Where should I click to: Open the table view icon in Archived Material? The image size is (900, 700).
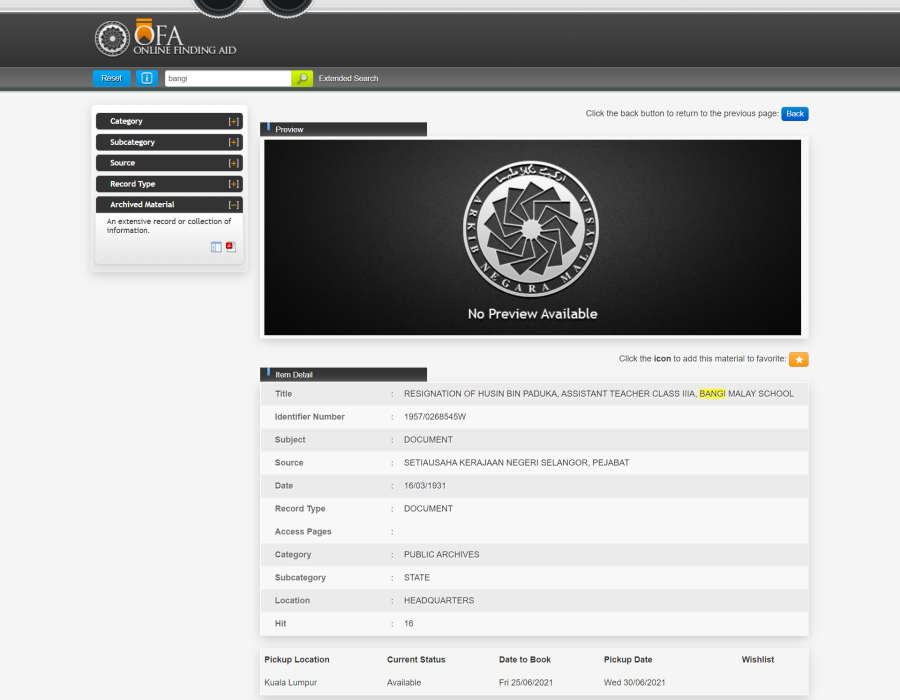coord(216,247)
